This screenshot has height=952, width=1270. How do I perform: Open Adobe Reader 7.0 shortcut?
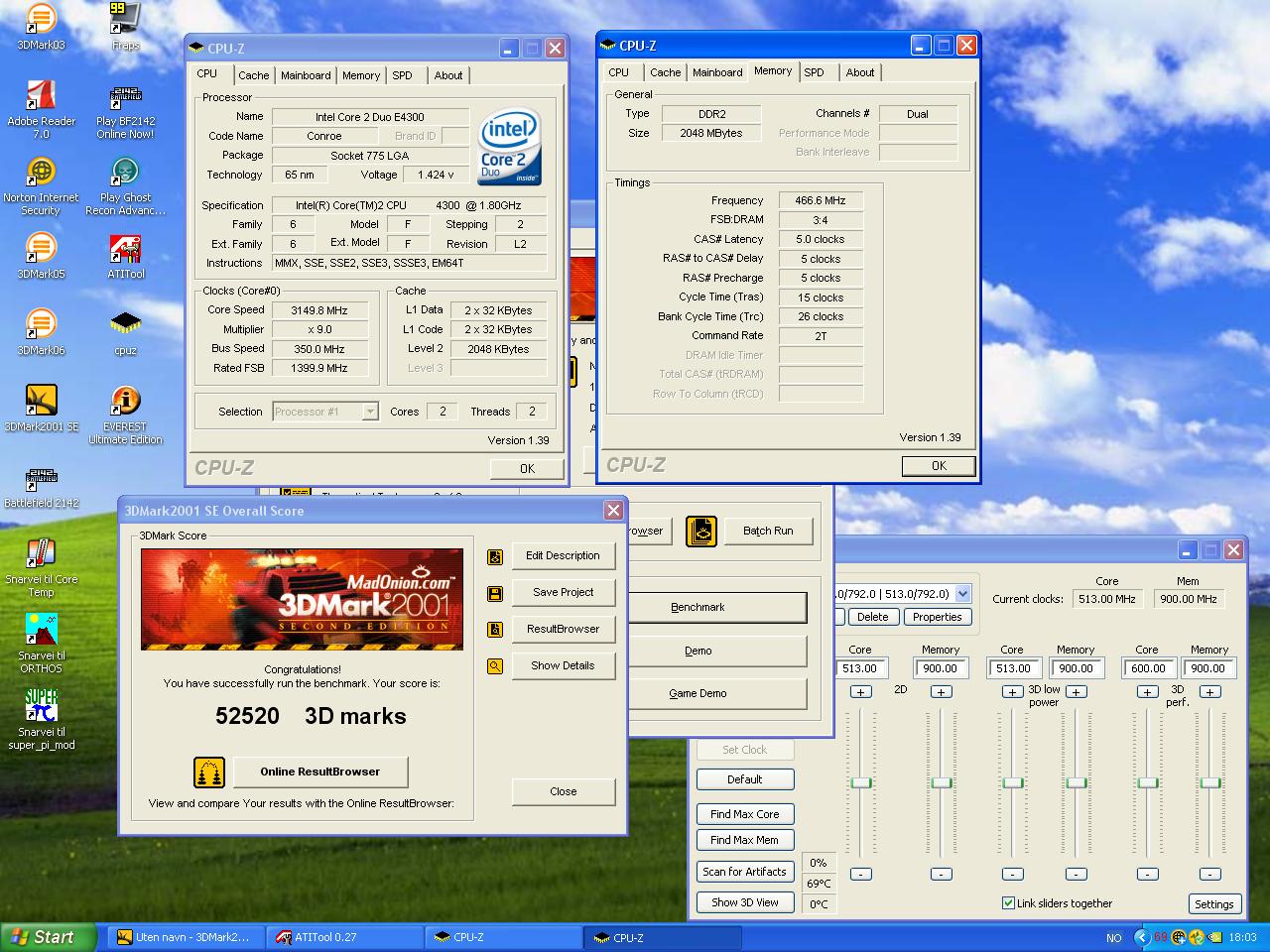coord(41,109)
